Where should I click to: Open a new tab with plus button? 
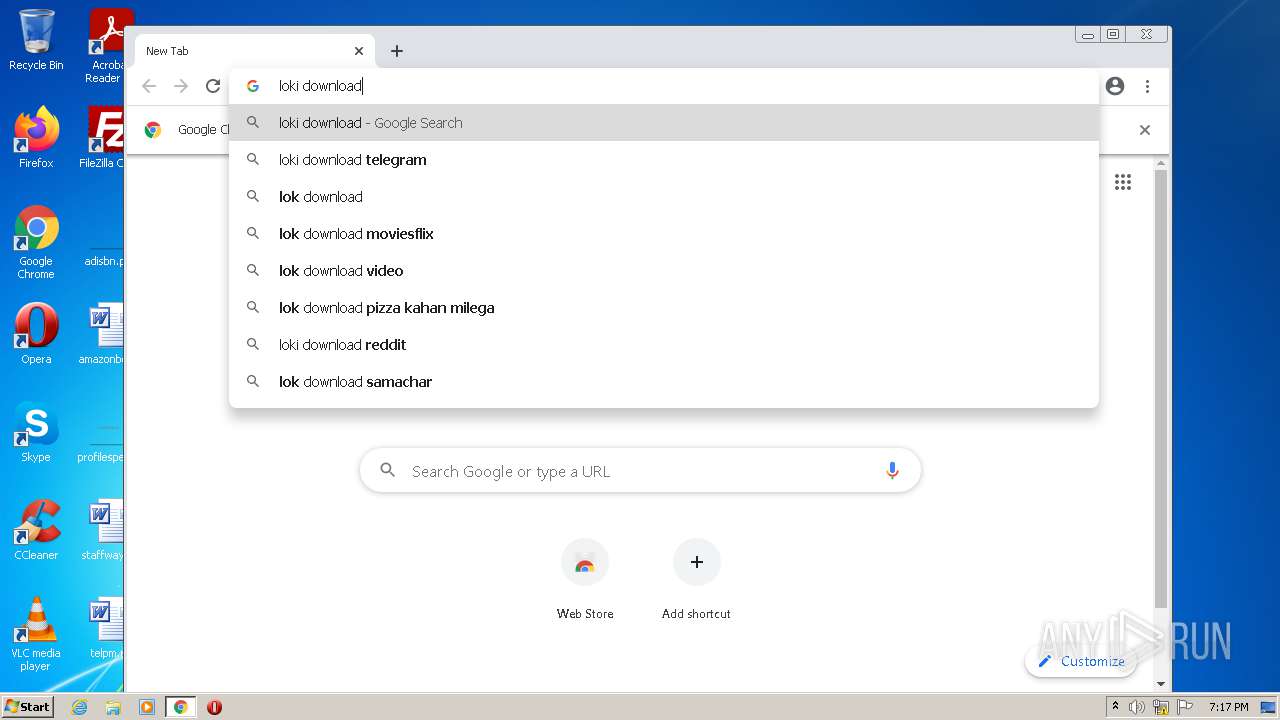point(397,51)
